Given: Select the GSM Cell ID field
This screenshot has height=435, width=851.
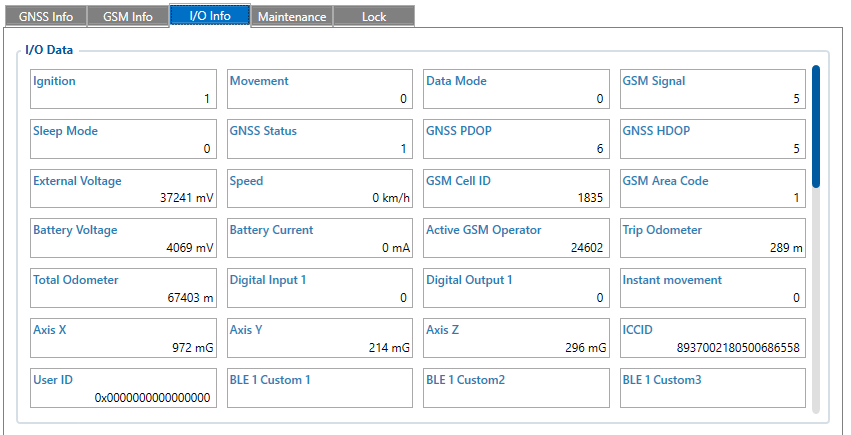Looking at the screenshot, I should pyautogui.click(x=516, y=189).
